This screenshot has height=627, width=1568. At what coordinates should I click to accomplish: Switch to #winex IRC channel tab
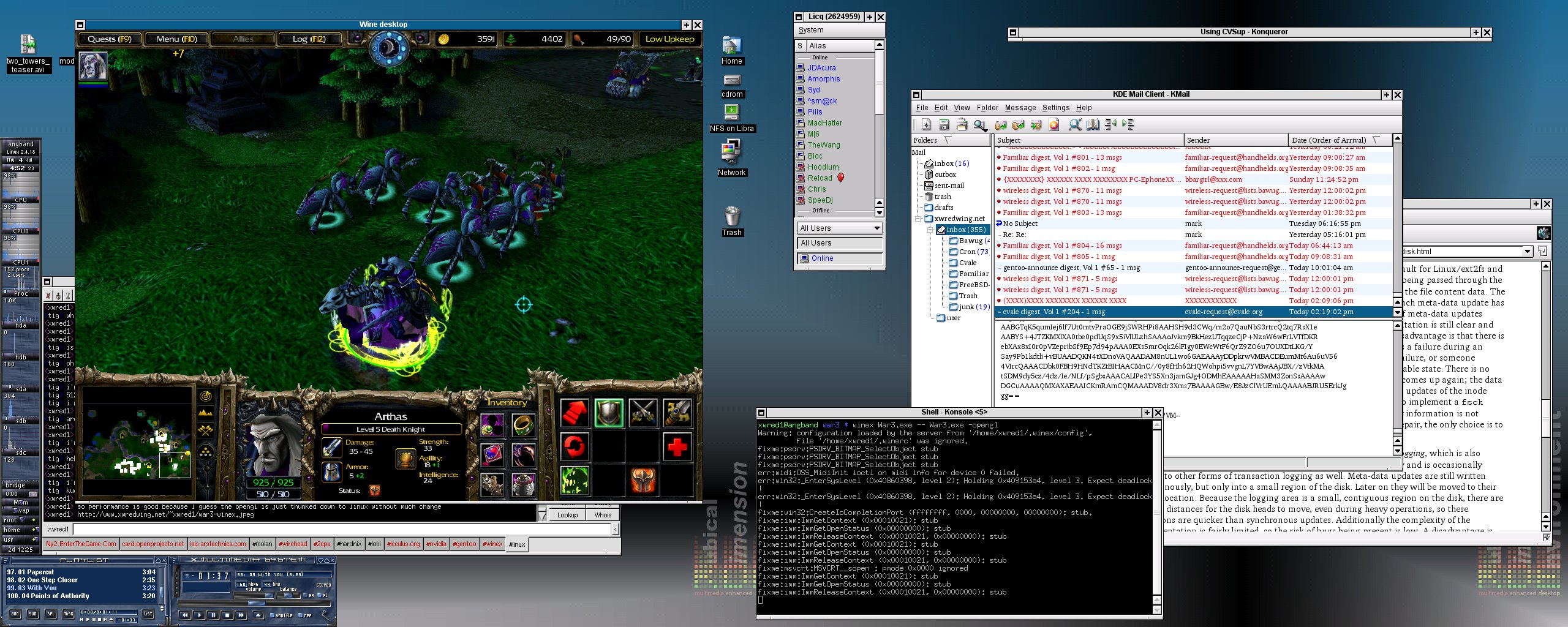pyautogui.click(x=492, y=544)
